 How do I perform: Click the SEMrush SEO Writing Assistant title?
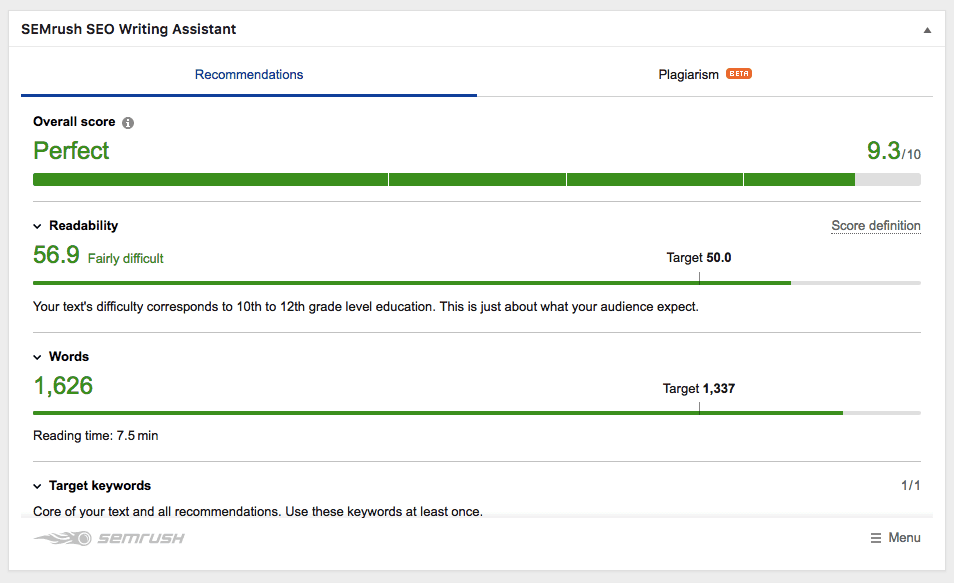[128, 29]
